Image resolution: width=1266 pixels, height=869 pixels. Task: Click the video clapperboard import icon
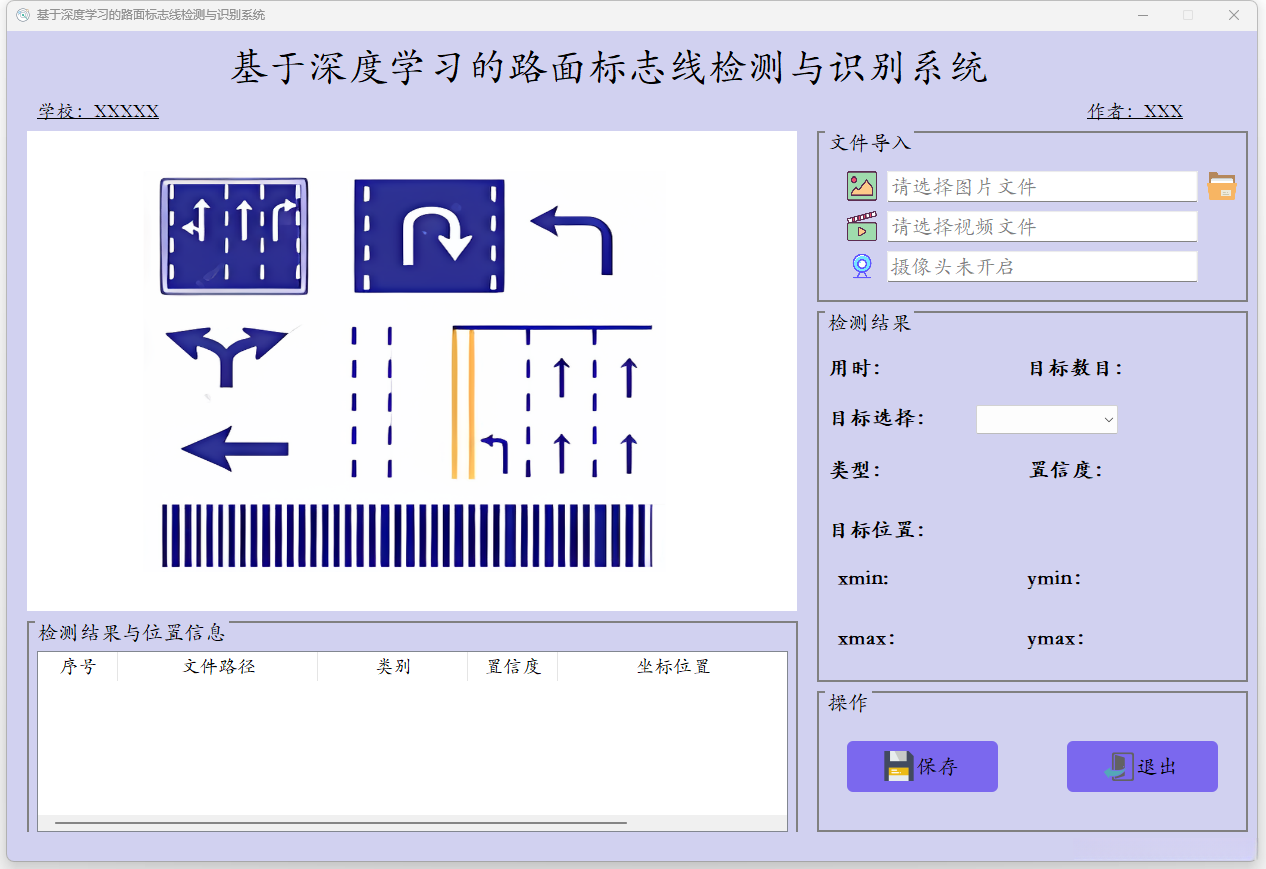(860, 226)
